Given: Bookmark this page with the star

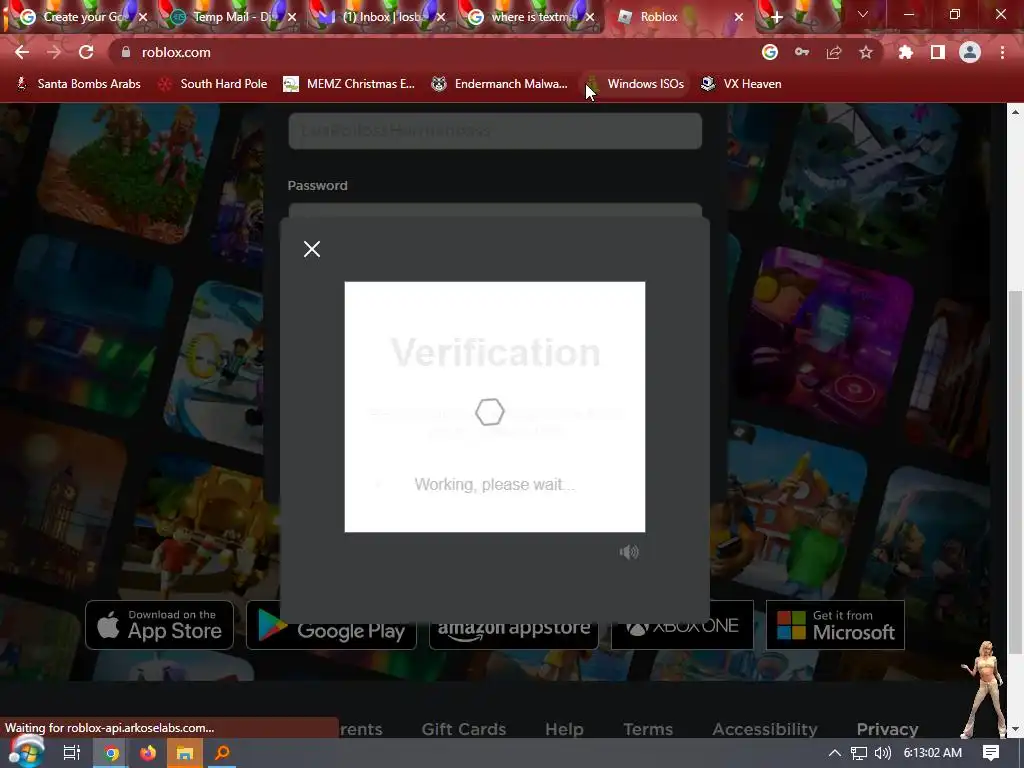Looking at the screenshot, I should (x=866, y=52).
